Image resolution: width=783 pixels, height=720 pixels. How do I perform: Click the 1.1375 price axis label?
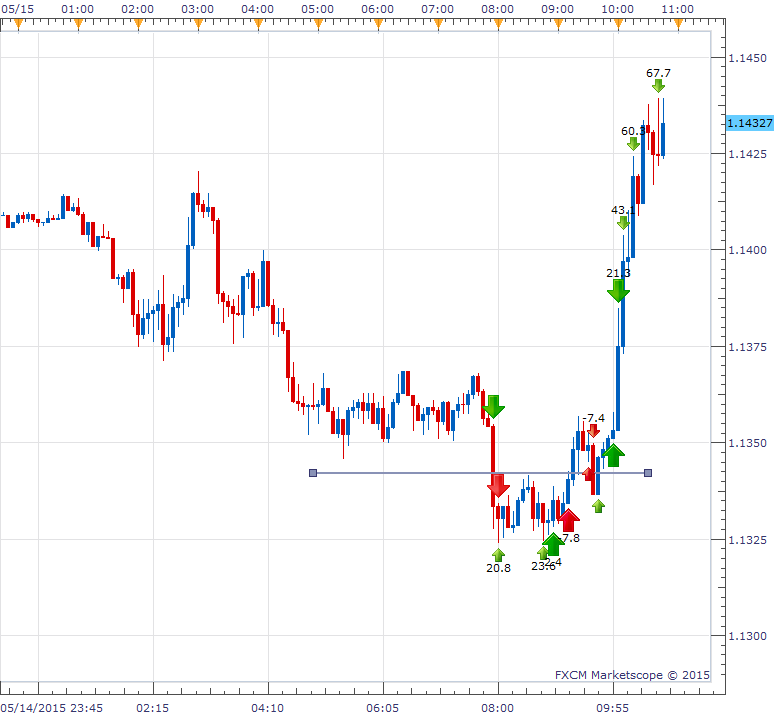(x=748, y=347)
